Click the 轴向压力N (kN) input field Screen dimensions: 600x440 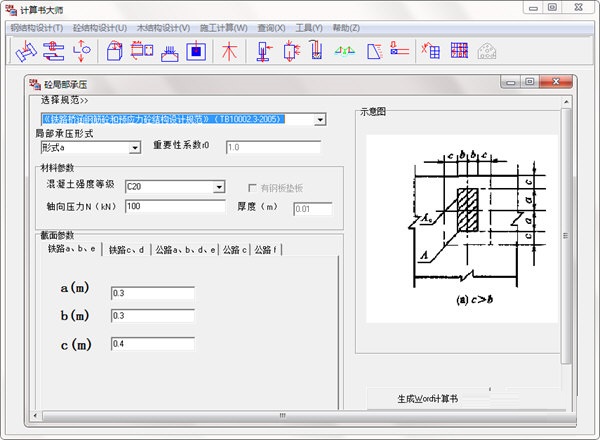pyautogui.click(x=175, y=207)
